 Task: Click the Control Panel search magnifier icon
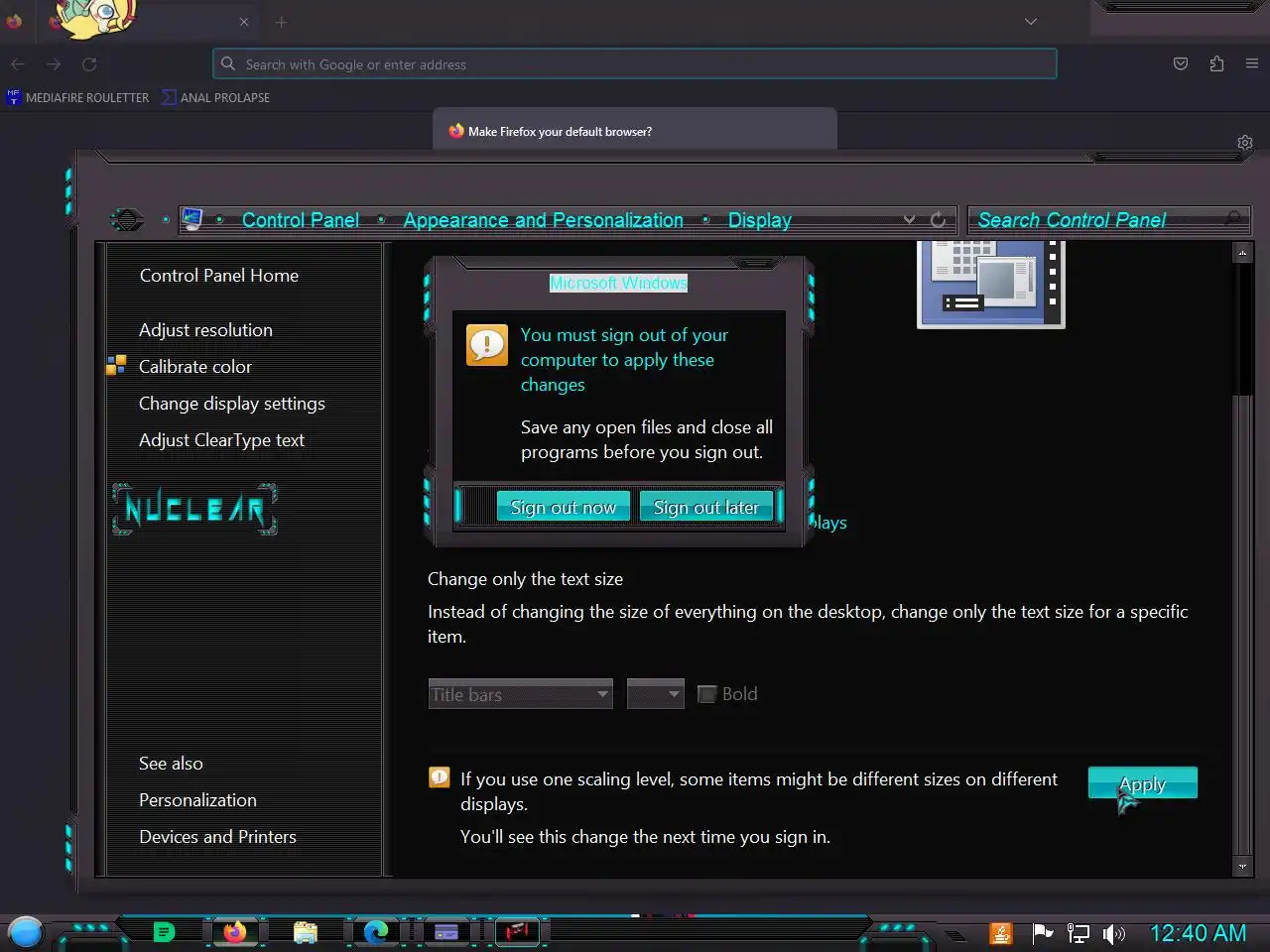point(1233,219)
